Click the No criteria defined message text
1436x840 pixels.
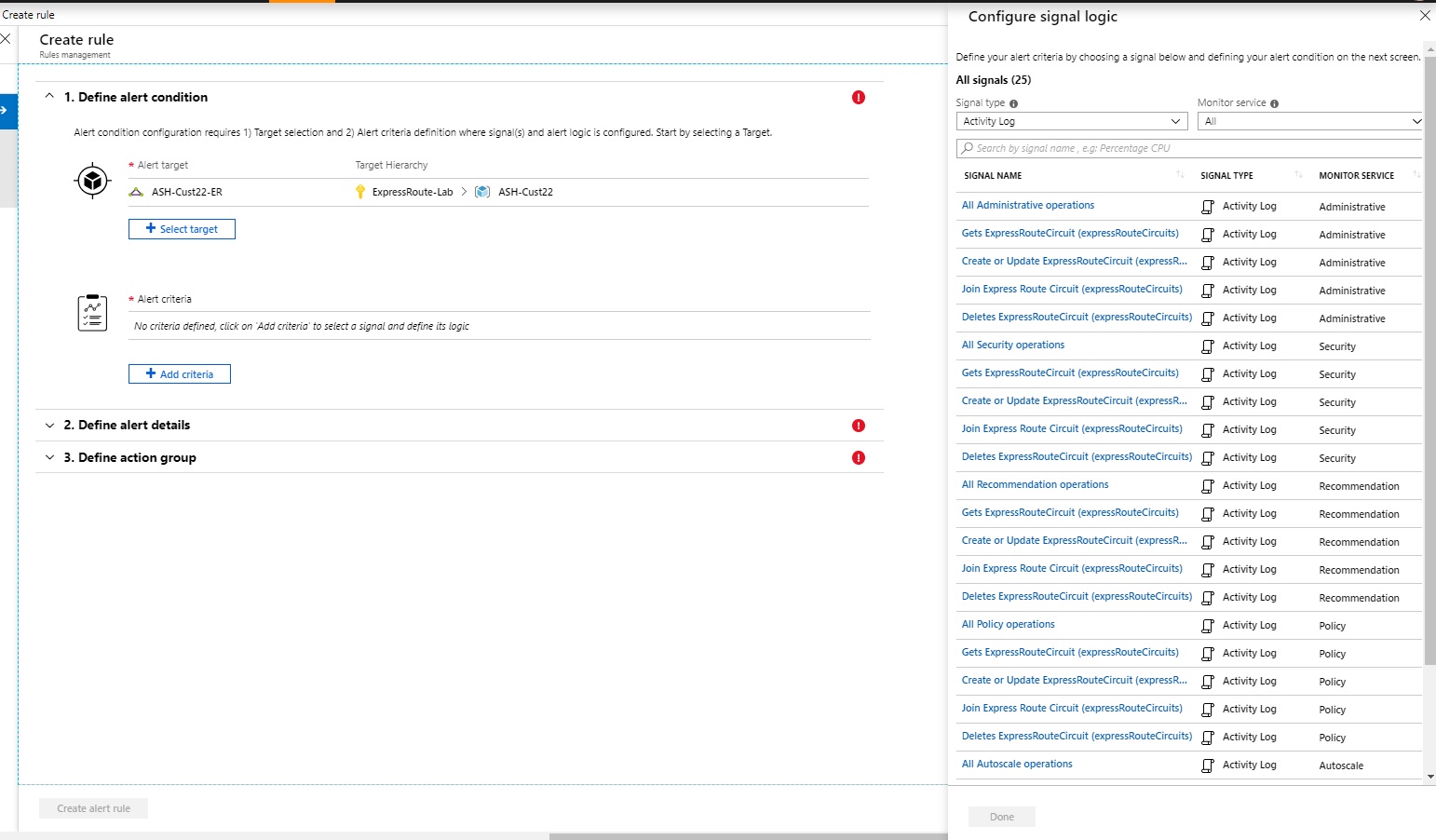(302, 326)
